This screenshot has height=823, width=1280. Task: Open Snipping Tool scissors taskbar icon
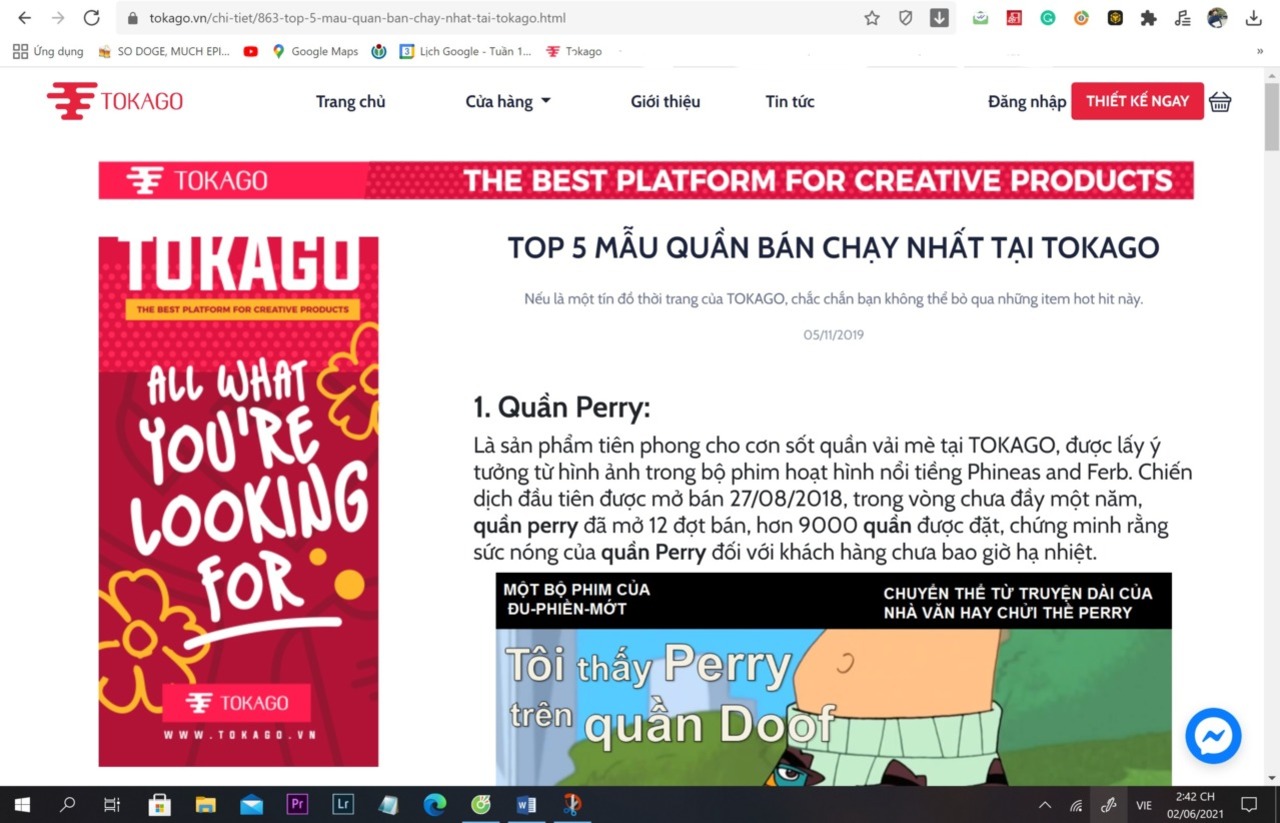(572, 804)
